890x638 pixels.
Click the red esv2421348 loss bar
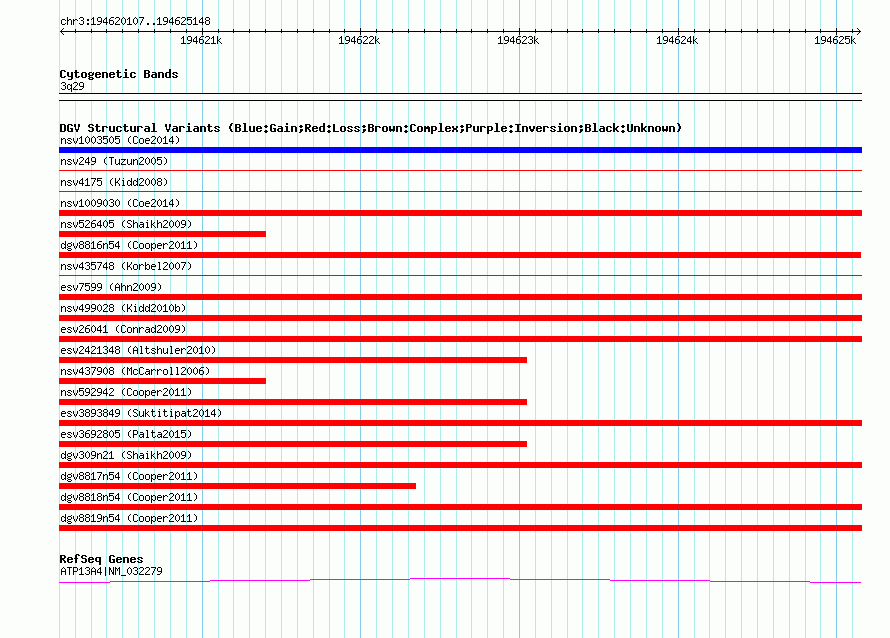[x=293, y=360]
